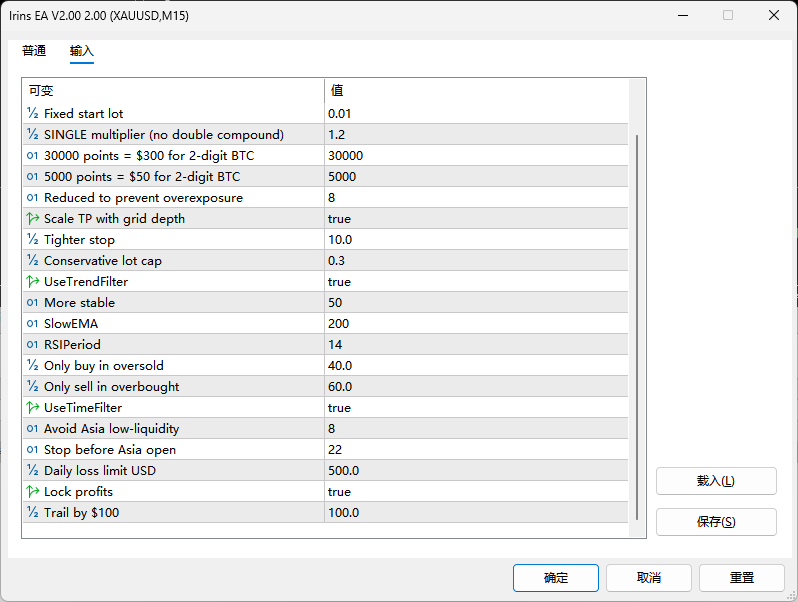Open UseTimeFilter true value dropdown
798x602 pixels.
coord(476,408)
